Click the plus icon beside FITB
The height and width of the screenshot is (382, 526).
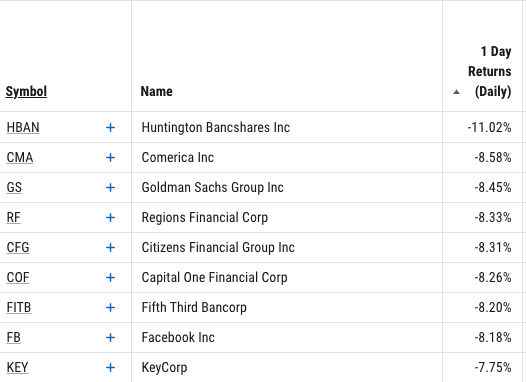[110, 308]
